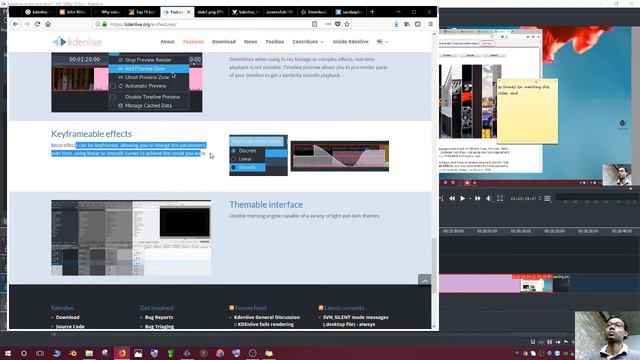Screen dimensions: 640x360
Task: Close the active Features tab
Action: 189,12
